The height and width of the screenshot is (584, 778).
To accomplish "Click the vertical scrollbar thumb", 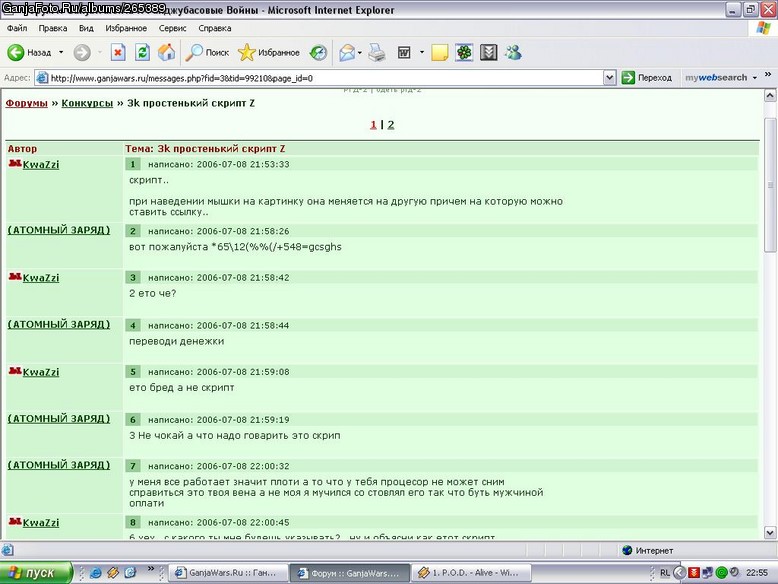I will click(770, 185).
